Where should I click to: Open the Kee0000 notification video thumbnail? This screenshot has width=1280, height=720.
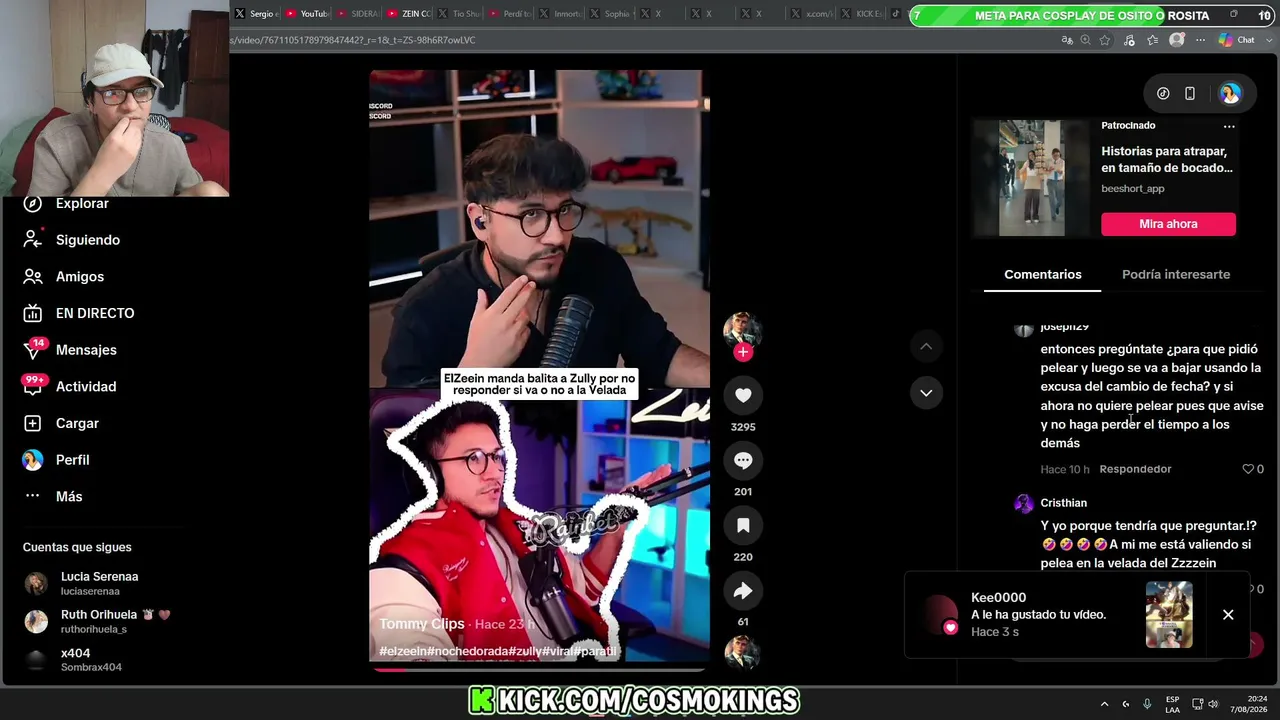coord(1169,615)
